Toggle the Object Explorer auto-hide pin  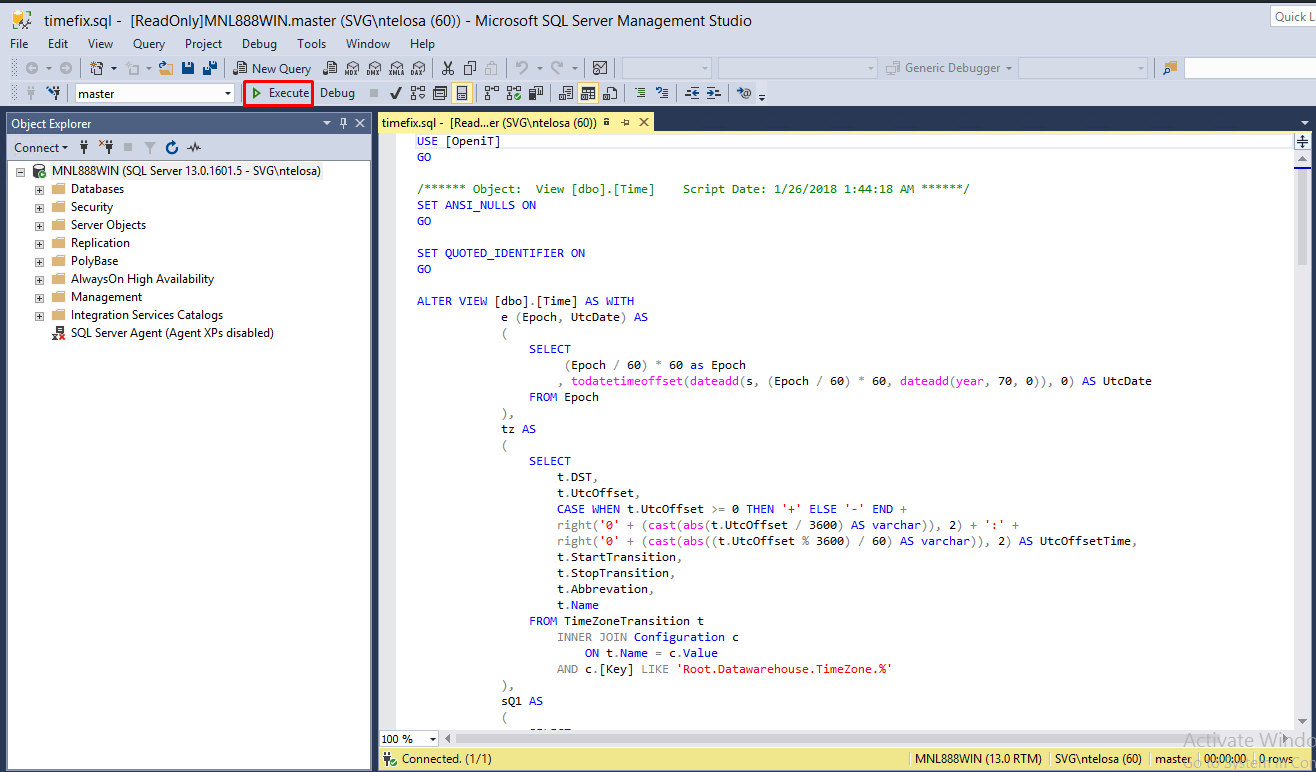point(343,123)
